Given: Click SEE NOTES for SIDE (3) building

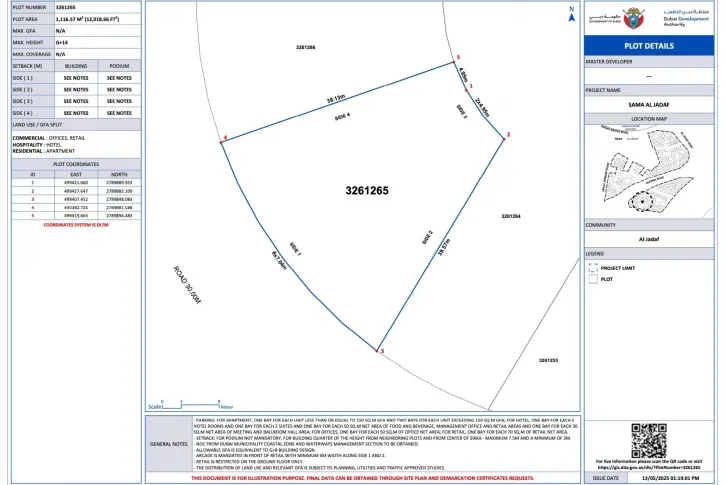Looking at the screenshot, I should 76,101.
